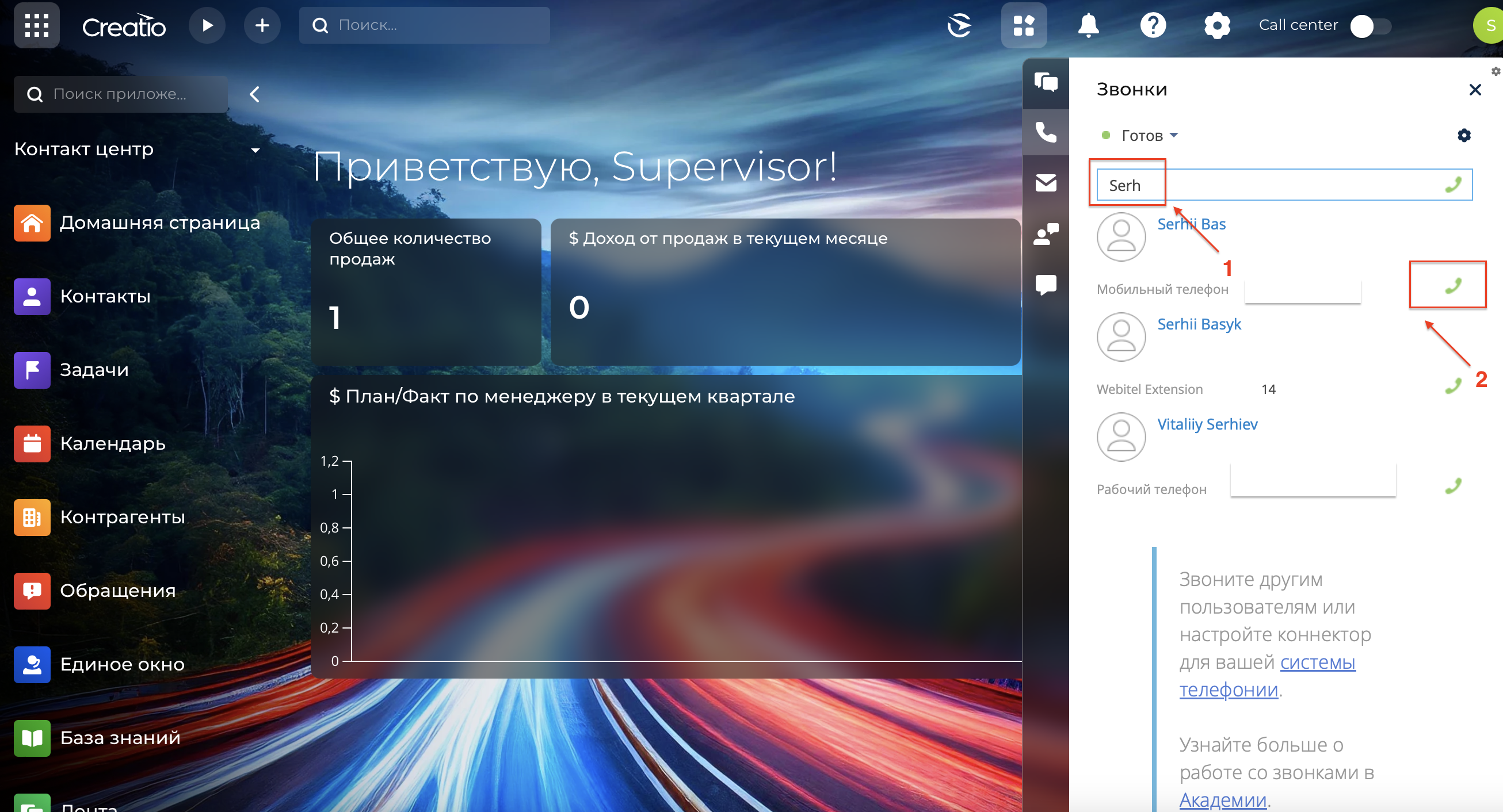Open contact Serhii Bas
Screen dimensions: 1503x812
pyautogui.click(x=1192, y=224)
